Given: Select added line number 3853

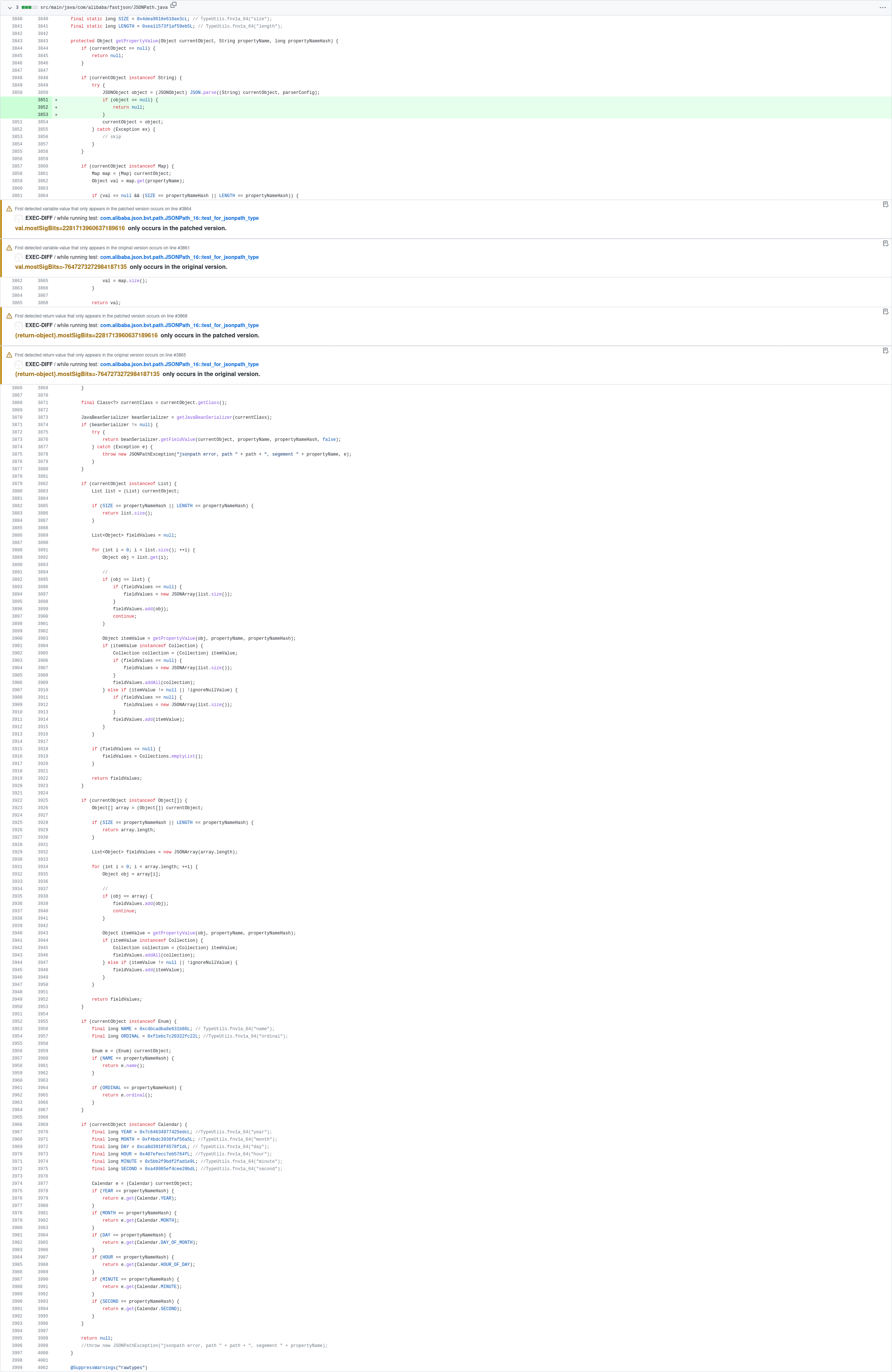Looking at the screenshot, I should (x=43, y=115).
